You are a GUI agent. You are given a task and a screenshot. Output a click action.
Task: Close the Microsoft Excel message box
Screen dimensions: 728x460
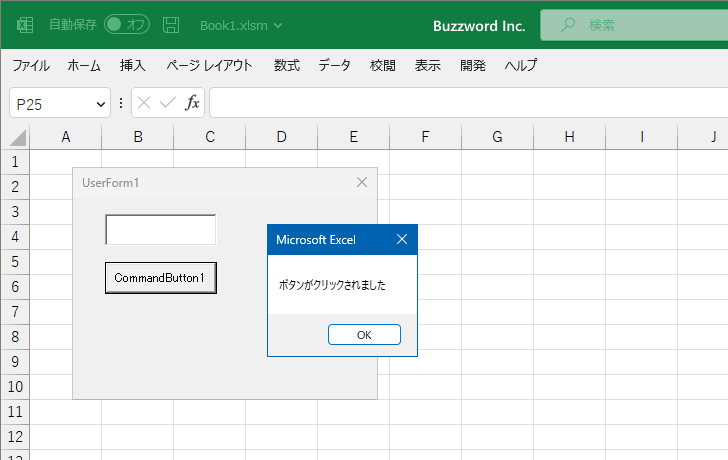[402, 240]
